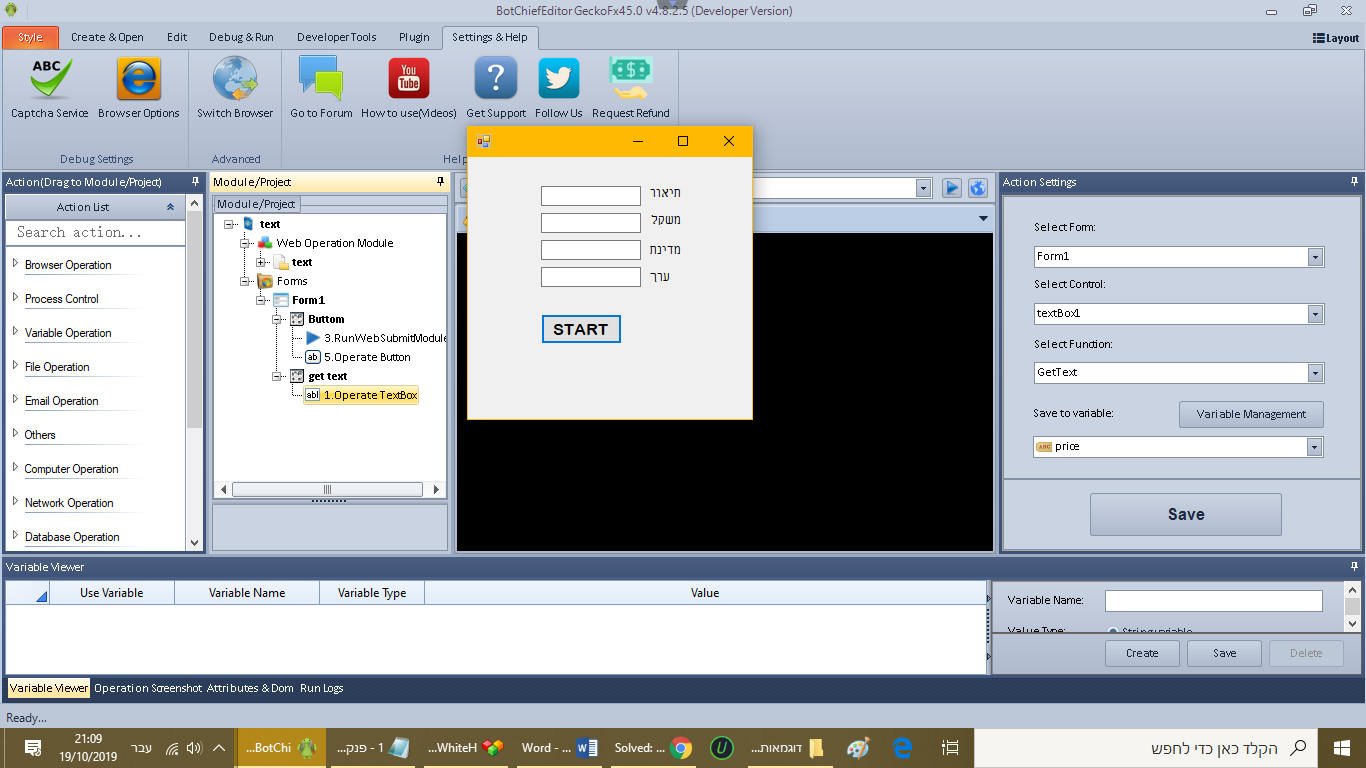Viewport: 1366px width, 768px height.
Task: Switch to the Debug & Run tab
Action: point(241,37)
